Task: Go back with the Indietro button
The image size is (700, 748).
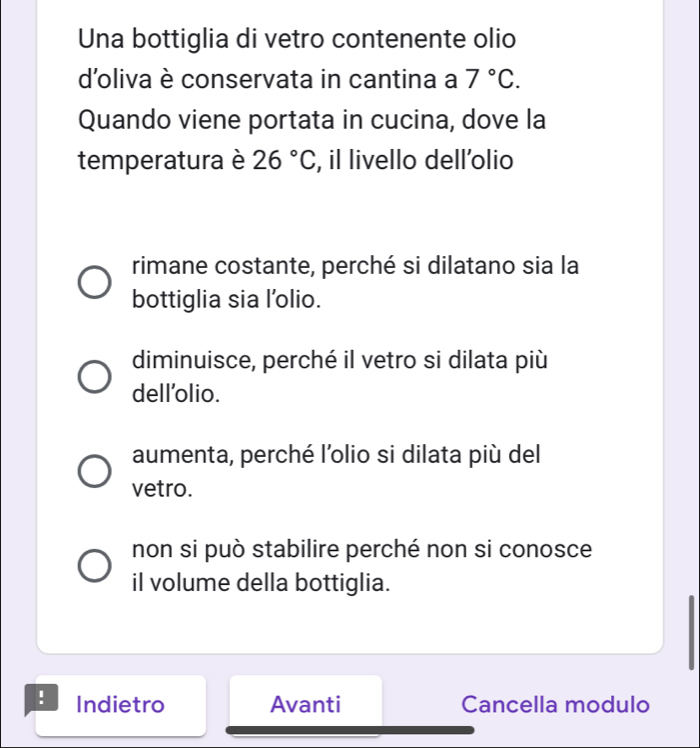Action: click(120, 704)
